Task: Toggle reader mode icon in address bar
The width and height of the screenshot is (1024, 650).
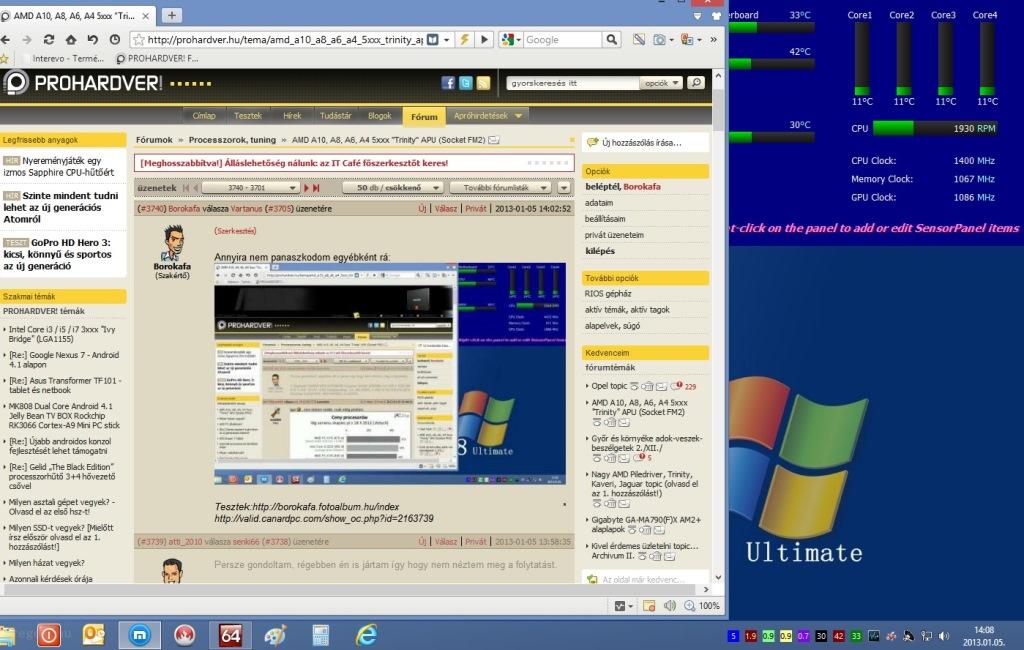Action: [432, 40]
